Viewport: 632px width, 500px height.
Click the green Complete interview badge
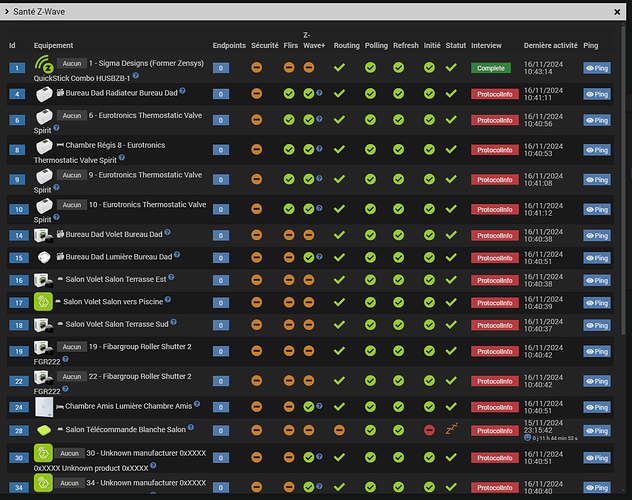pos(491,68)
